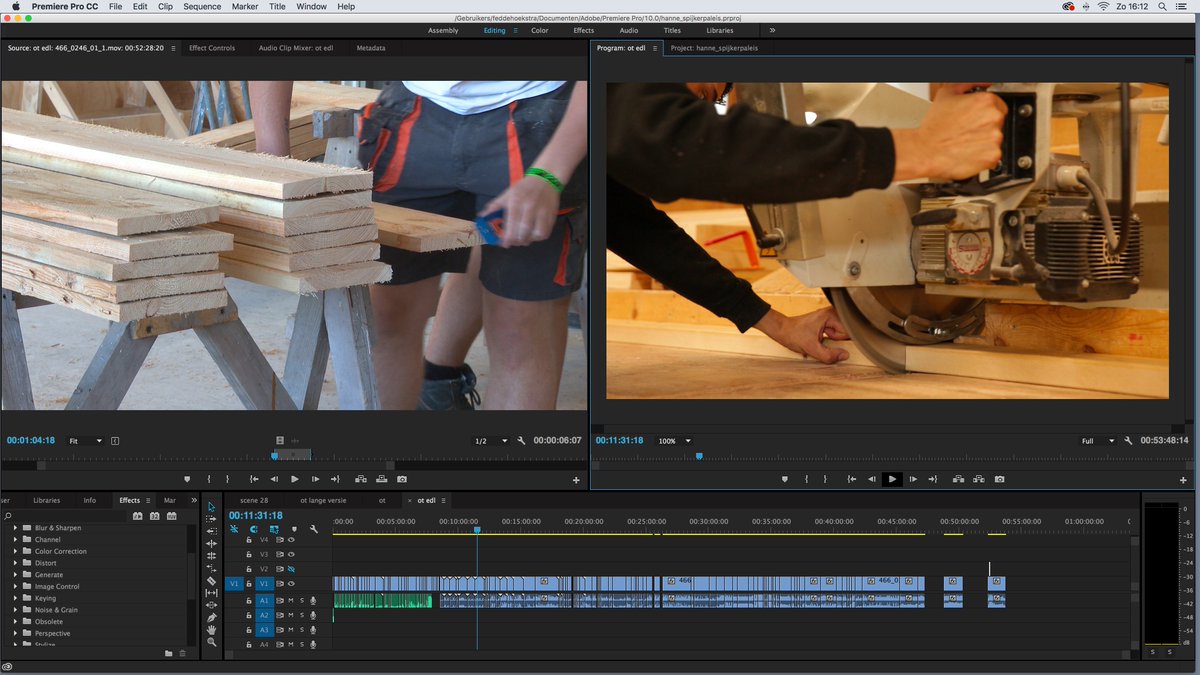Open Source monitor Fit zoom dropdown

pos(85,441)
